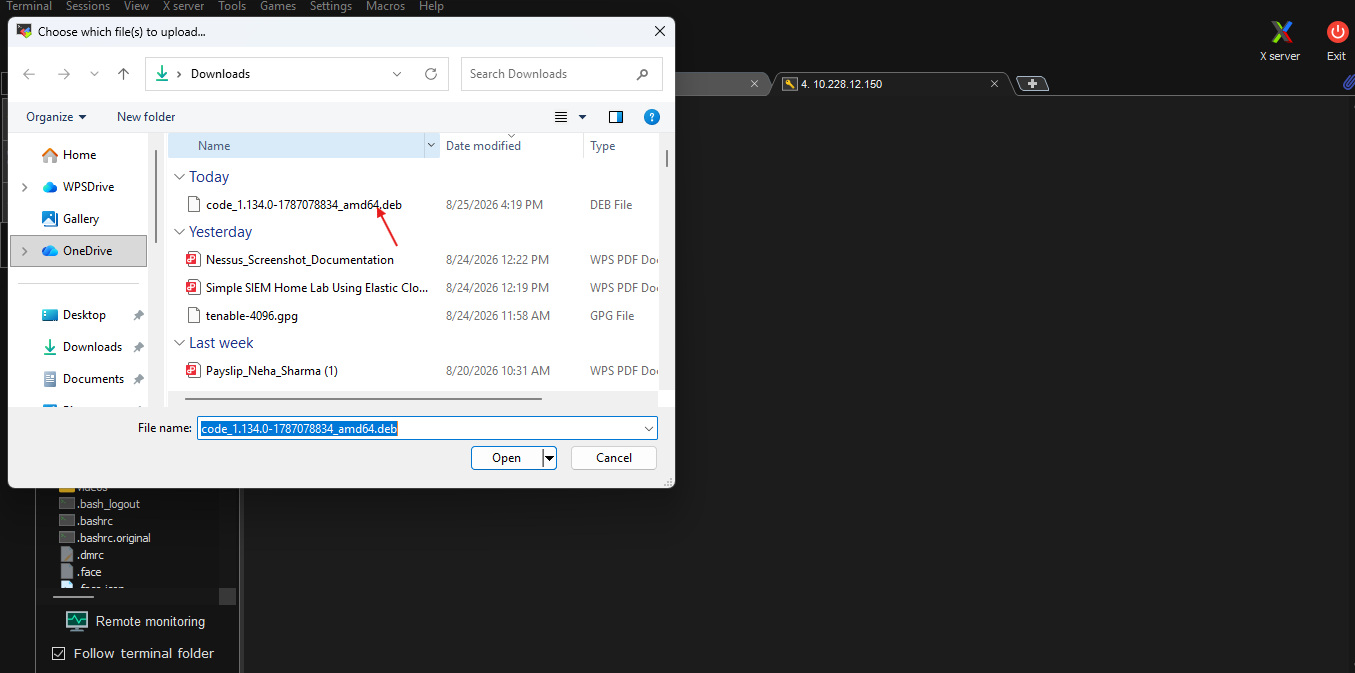Image resolution: width=1355 pixels, height=673 pixels.
Task: Click the Back arrow in the file dialog
Action: (x=29, y=74)
